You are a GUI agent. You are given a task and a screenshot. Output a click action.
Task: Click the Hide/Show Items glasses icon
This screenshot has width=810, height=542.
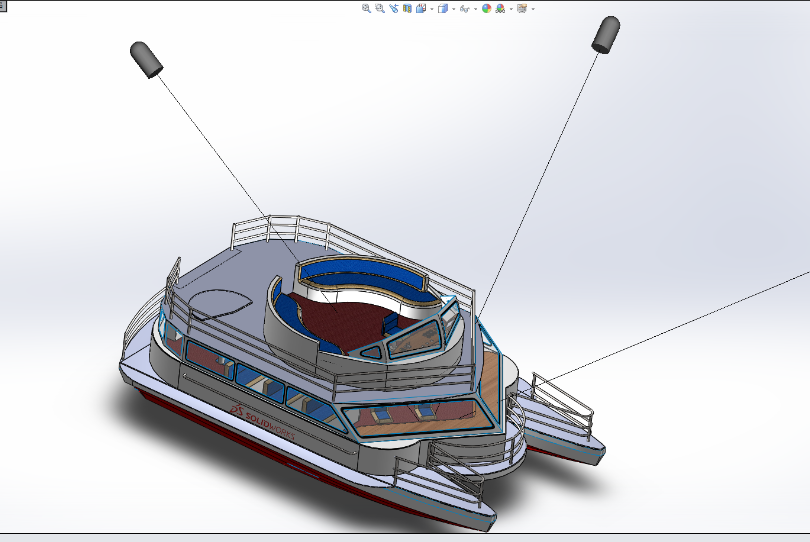tap(465, 9)
